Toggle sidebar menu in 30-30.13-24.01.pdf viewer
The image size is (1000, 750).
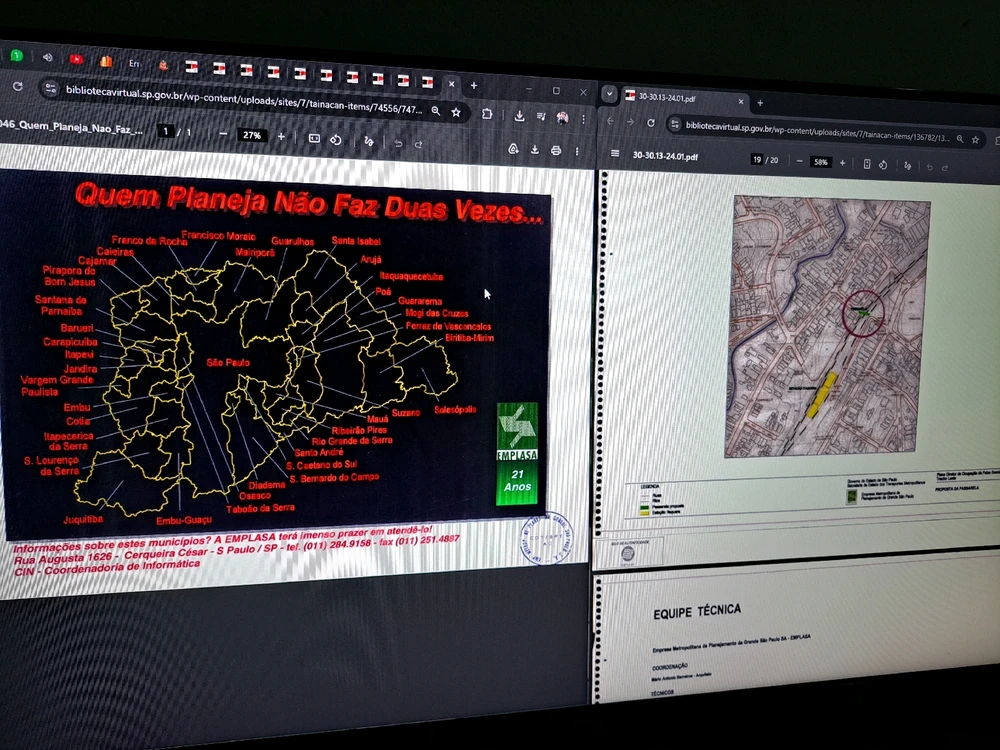pyautogui.click(x=615, y=154)
